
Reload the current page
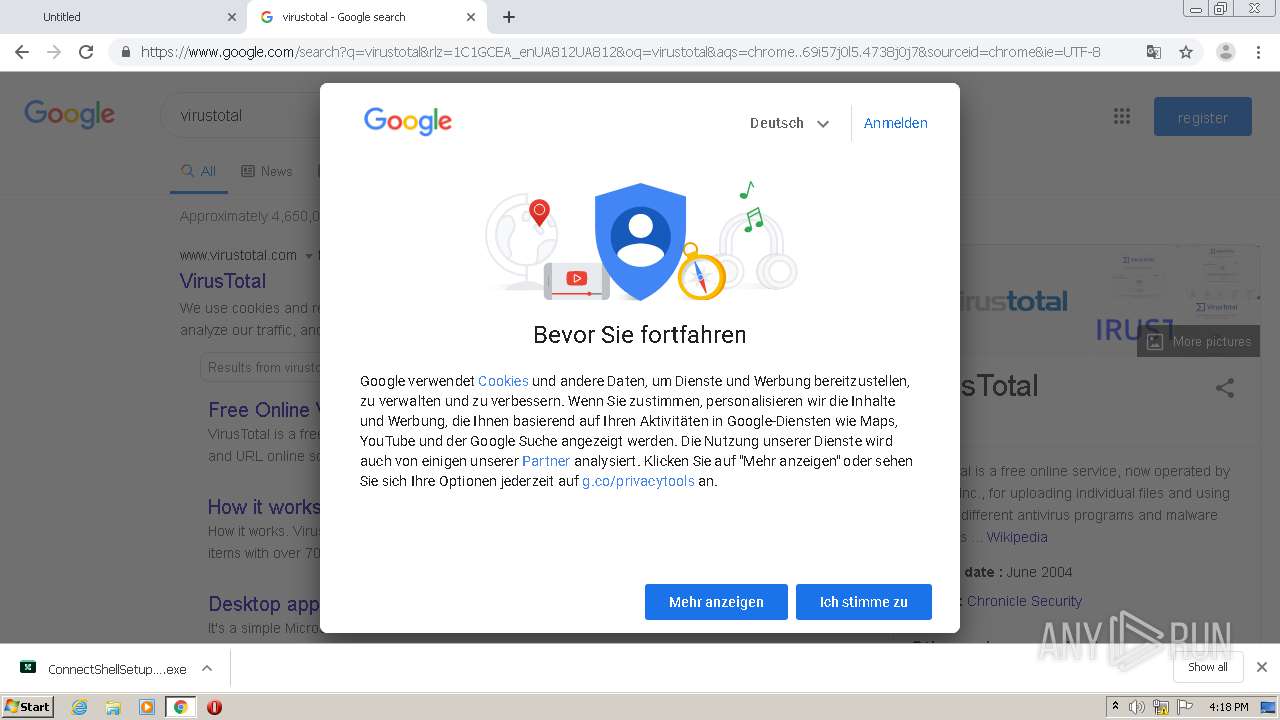click(86, 52)
